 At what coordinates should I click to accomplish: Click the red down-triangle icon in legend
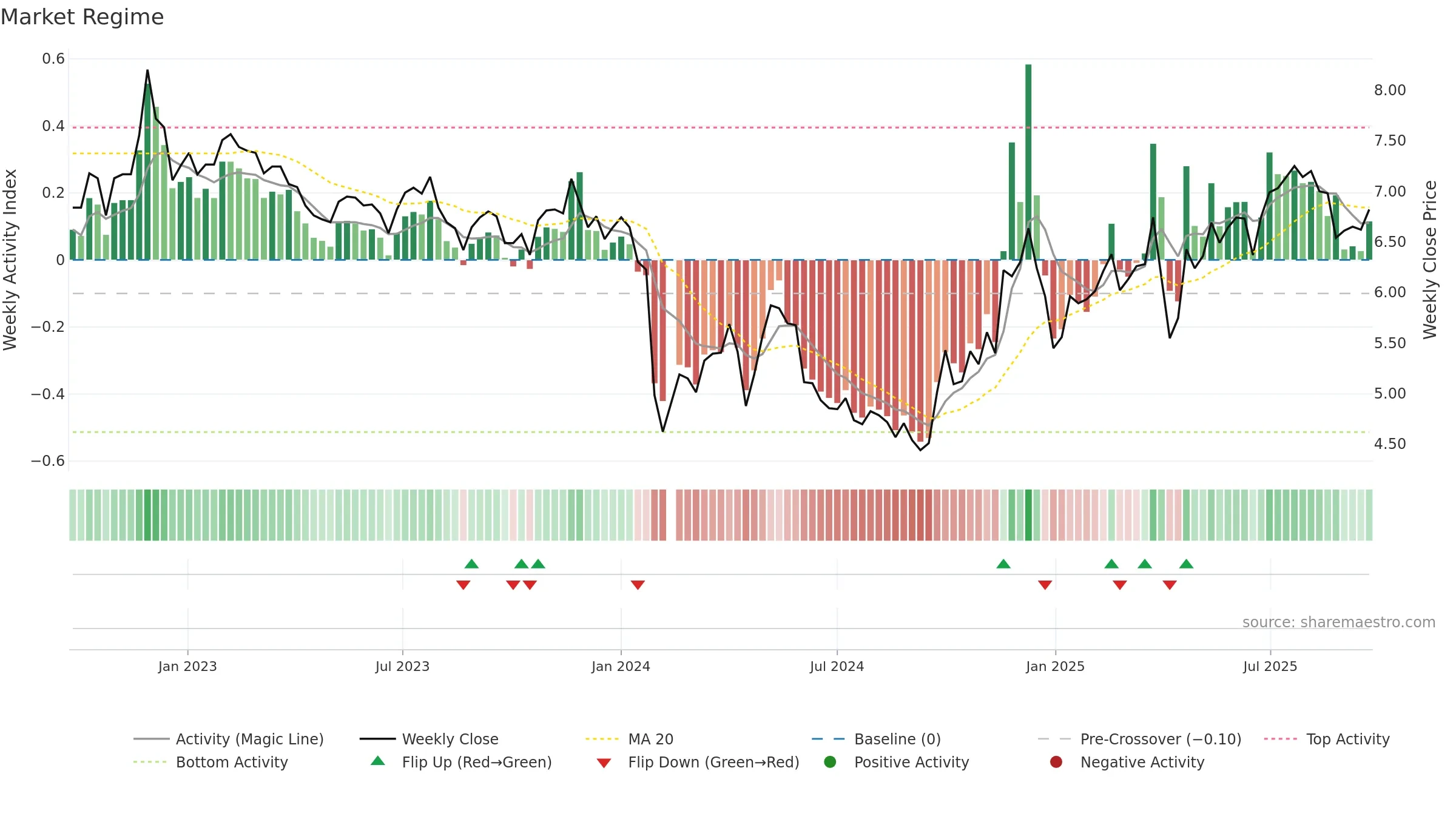[x=604, y=763]
